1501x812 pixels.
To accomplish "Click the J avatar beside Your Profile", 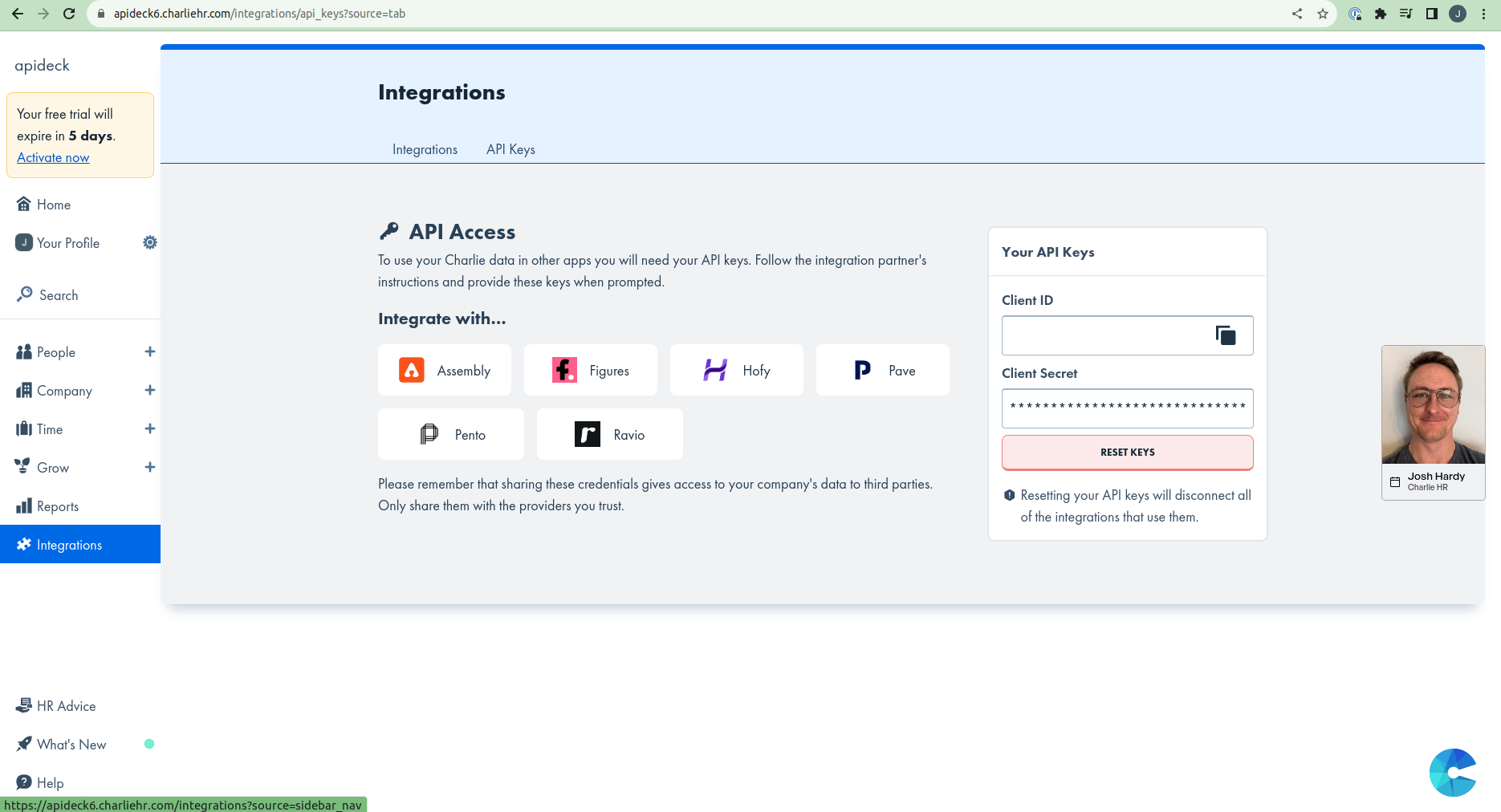I will point(24,242).
